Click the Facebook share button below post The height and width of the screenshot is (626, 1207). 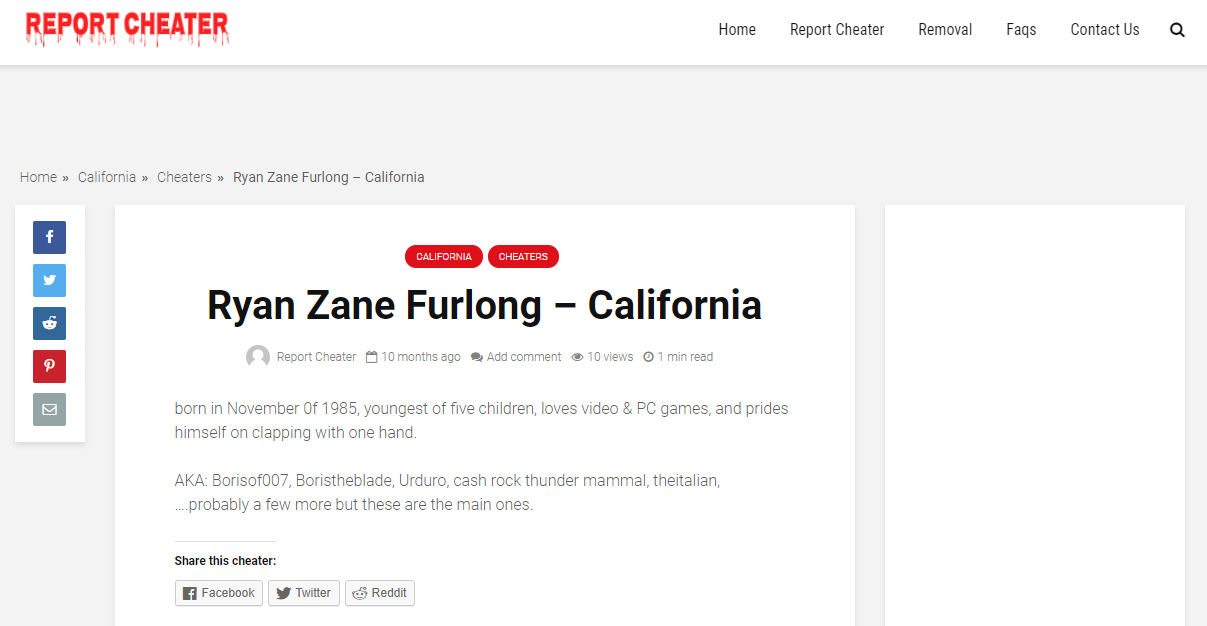tap(219, 593)
